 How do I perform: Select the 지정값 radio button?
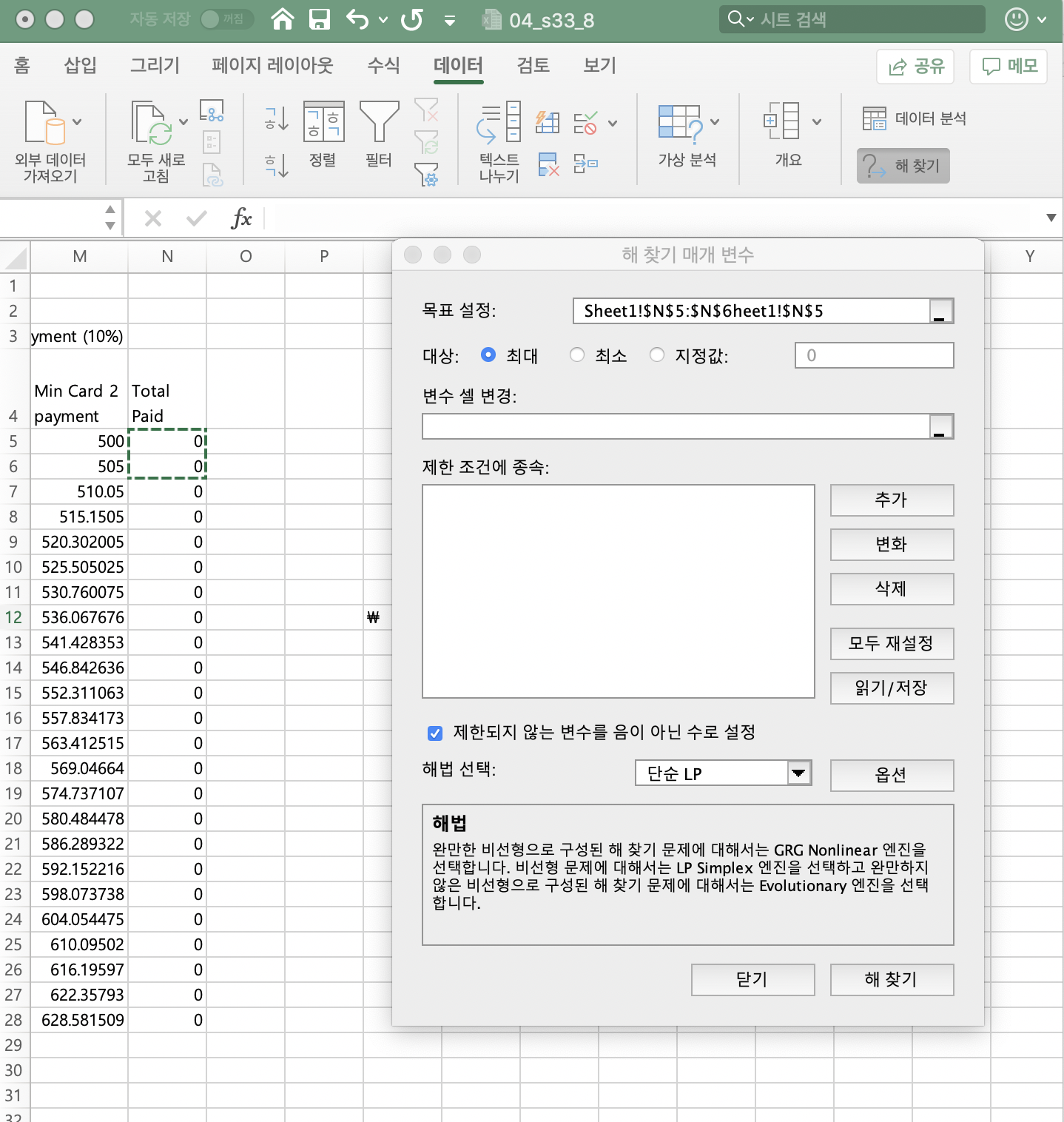pos(657,355)
